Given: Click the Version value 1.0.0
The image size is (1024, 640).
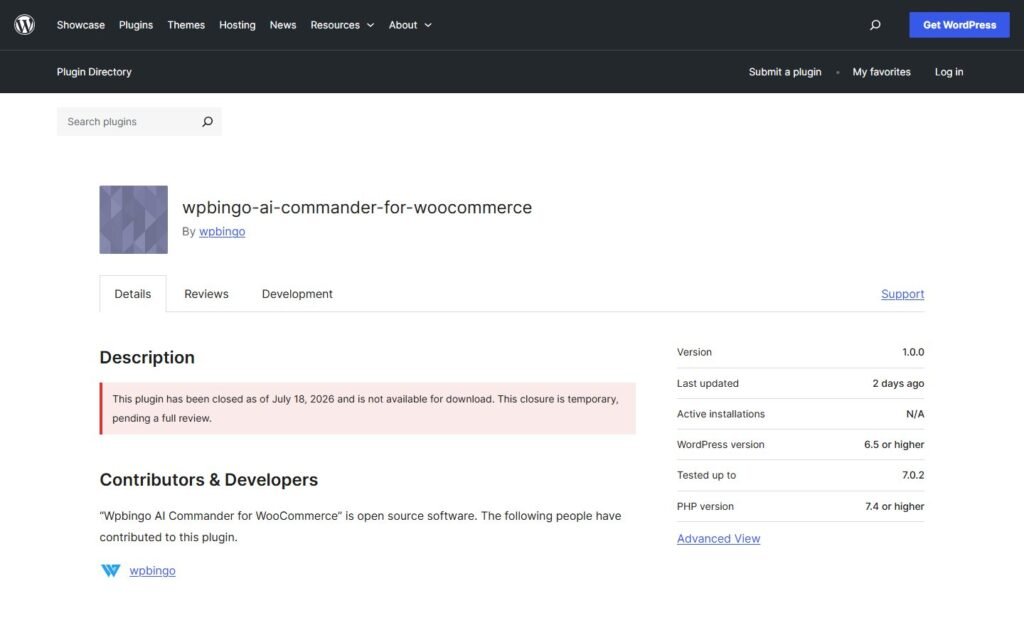Looking at the screenshot, I should tap(913, 352).
